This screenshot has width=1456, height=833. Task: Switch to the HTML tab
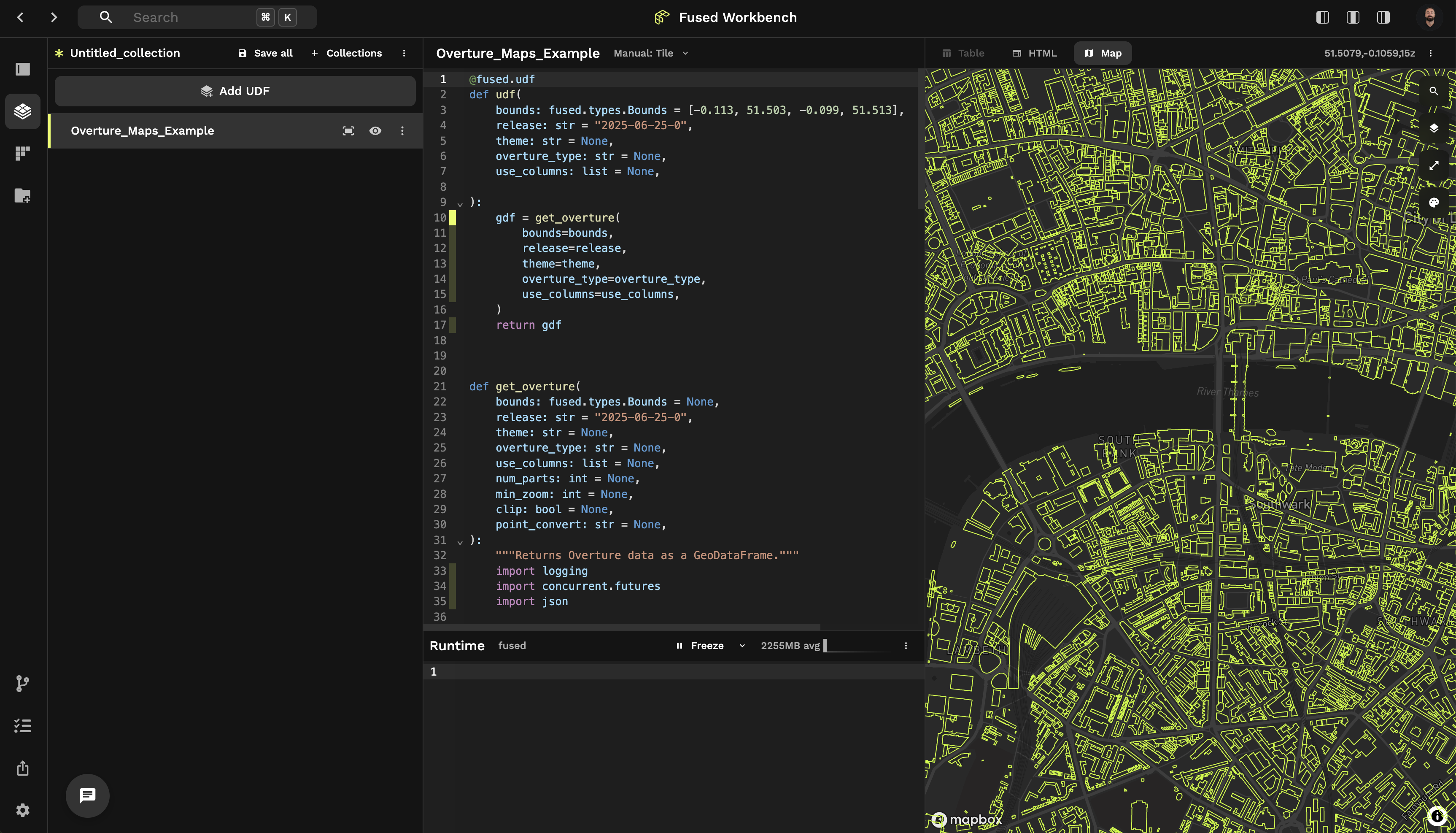point(1034,53)
